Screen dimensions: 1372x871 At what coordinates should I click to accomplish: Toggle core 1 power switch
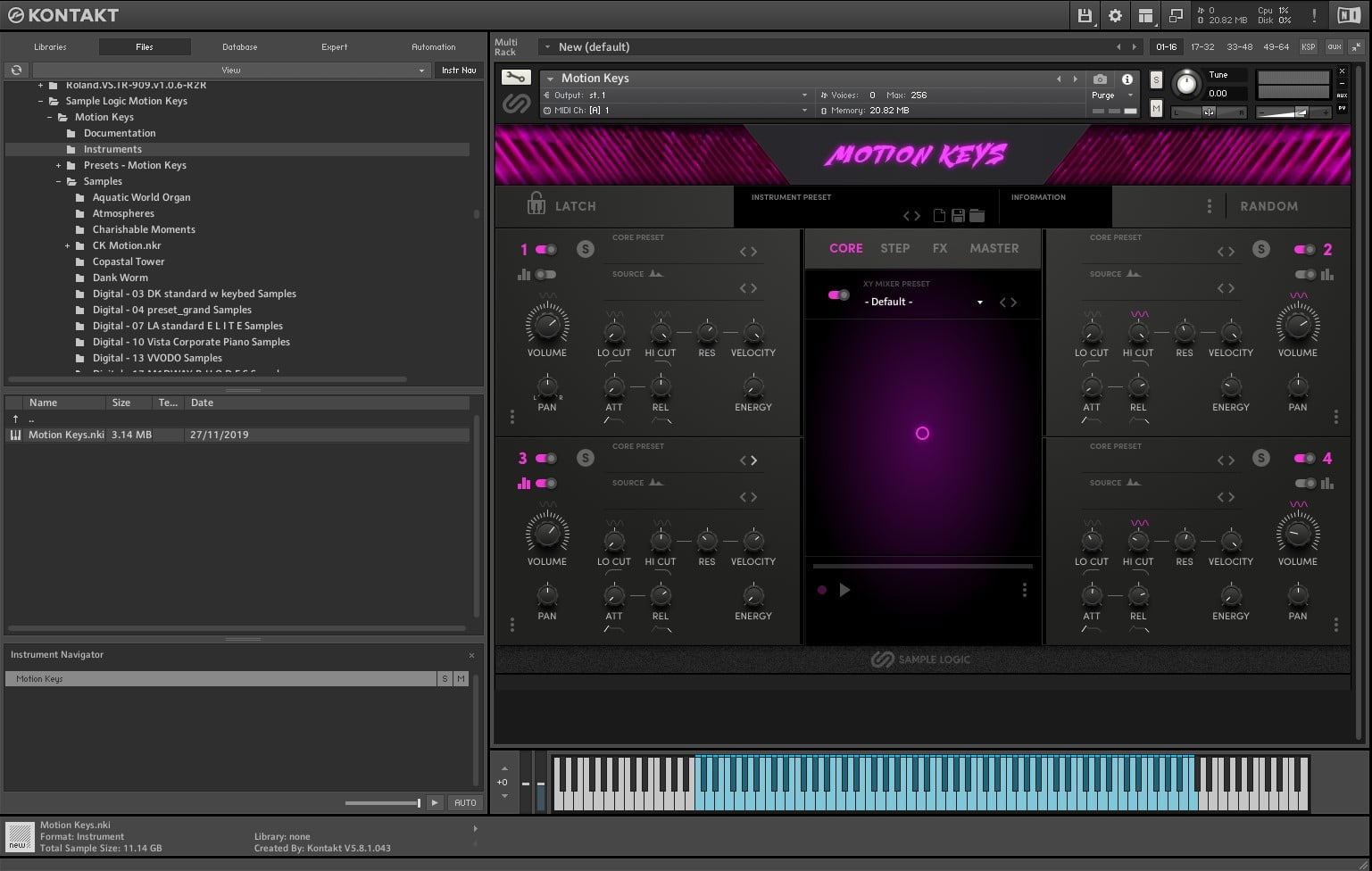click(x=546, y=250)
